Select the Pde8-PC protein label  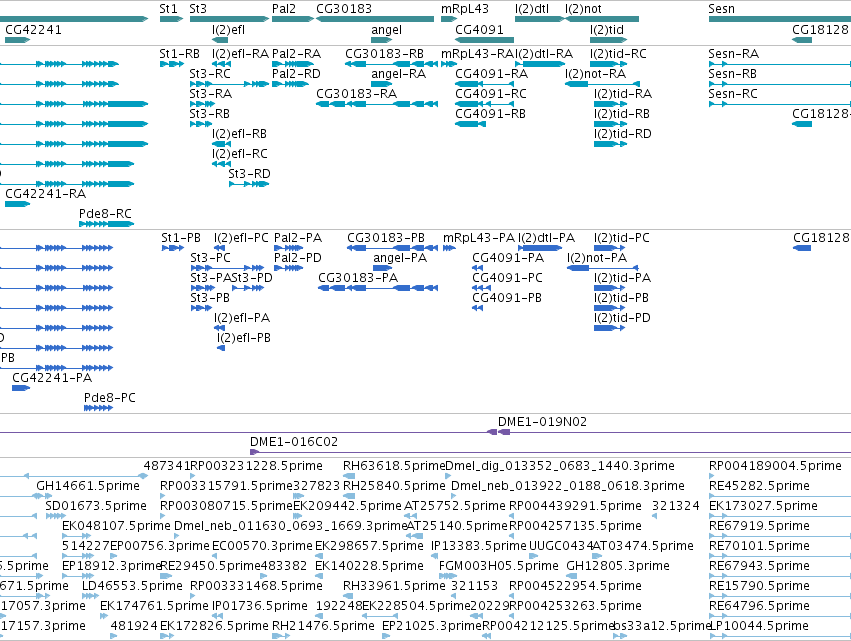110,398
